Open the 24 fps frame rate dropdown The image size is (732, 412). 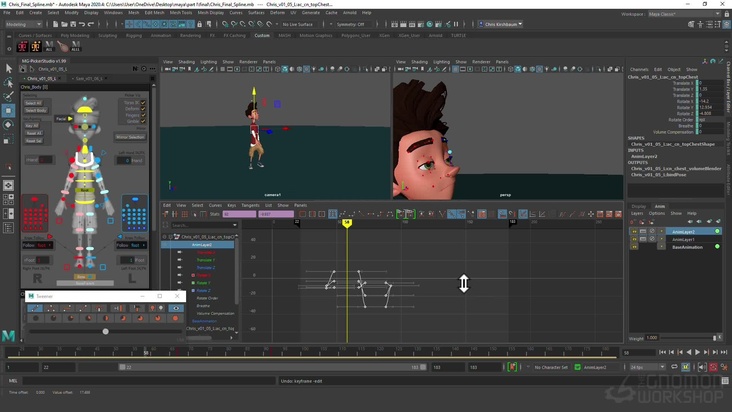tap(647, 367)
